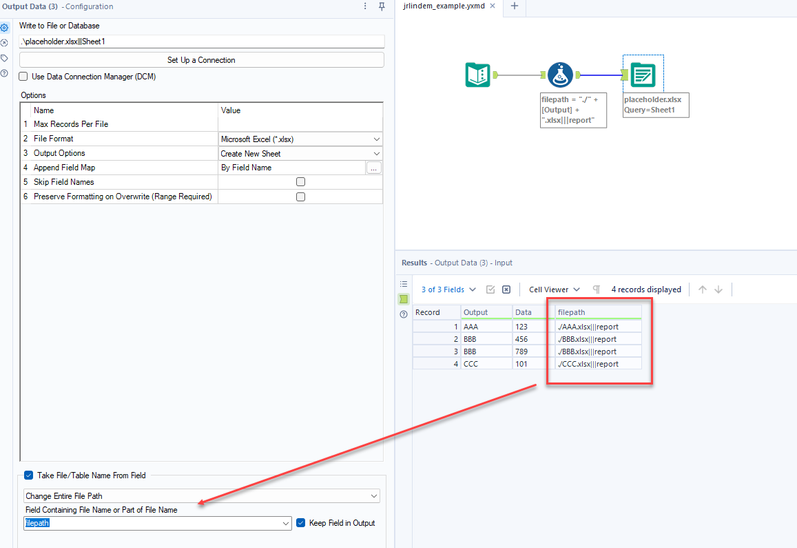Click the Value column header in Options
The width and height of the screenshot is (797, 548).
[x=231, y=110]
